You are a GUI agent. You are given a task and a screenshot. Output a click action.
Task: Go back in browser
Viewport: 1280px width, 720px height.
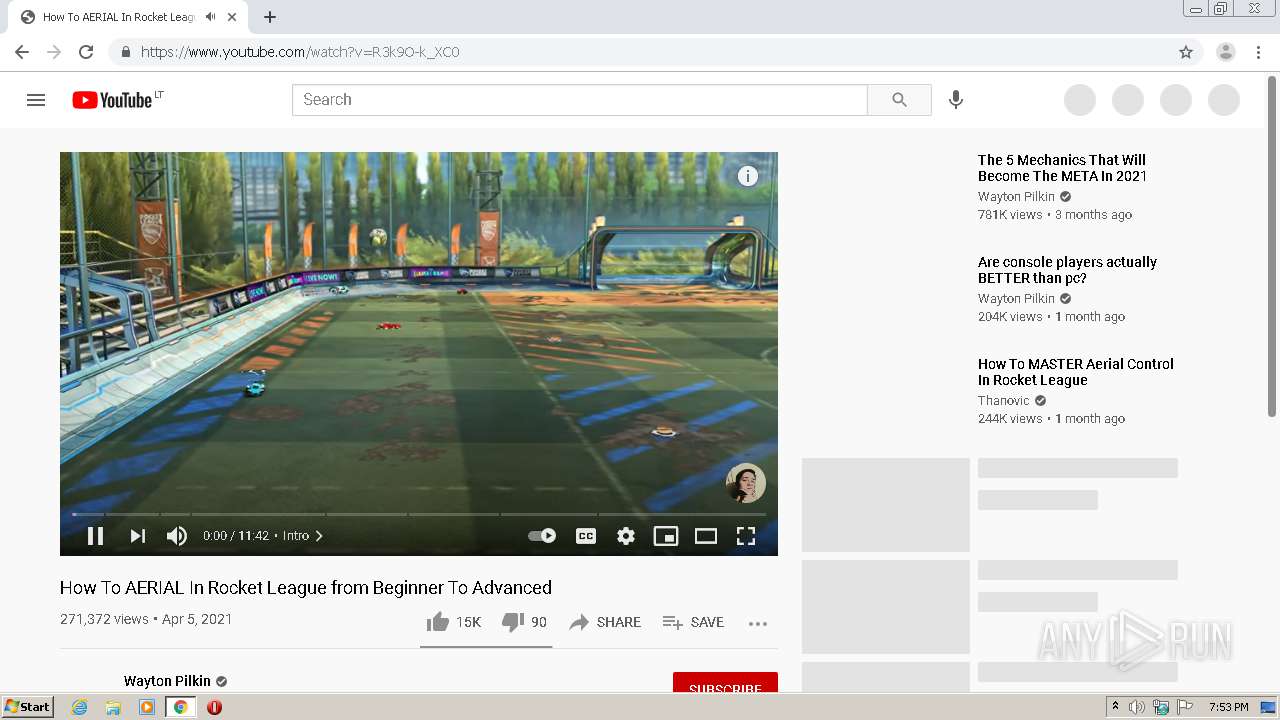[22, 52]
